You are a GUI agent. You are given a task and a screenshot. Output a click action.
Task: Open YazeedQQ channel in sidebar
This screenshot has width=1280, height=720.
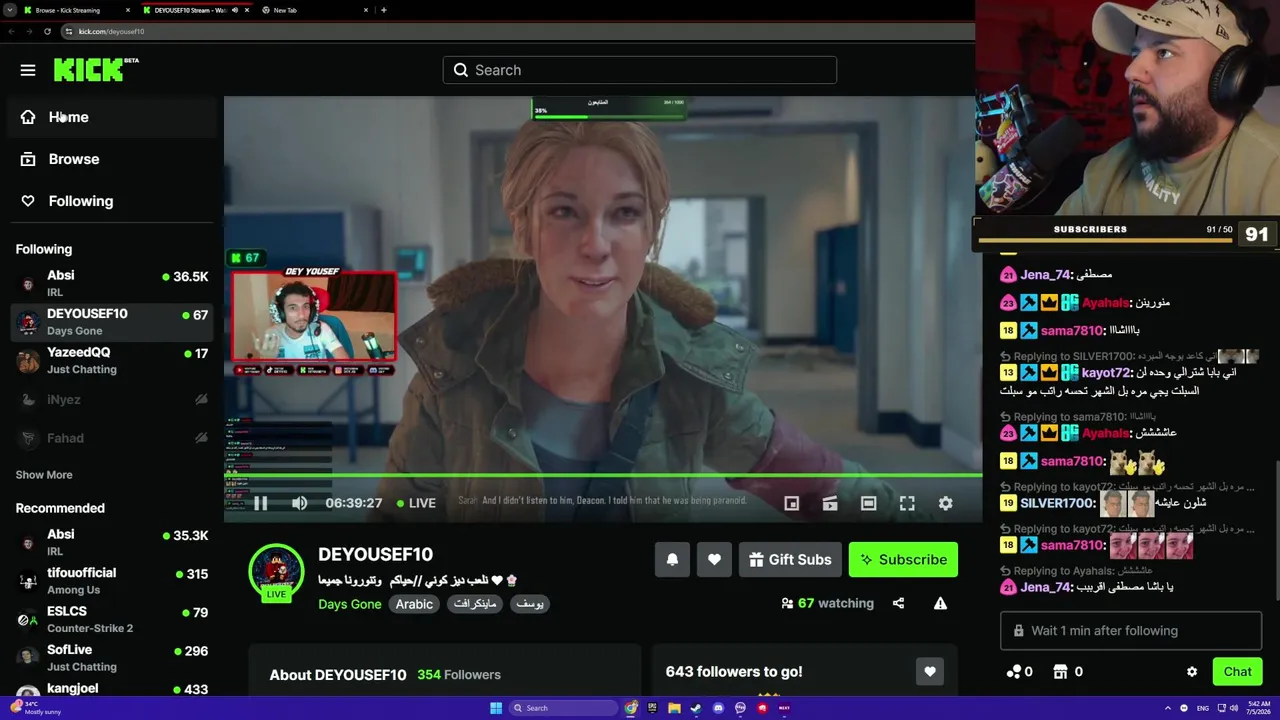pyautogui.click(x=111, y=360)
